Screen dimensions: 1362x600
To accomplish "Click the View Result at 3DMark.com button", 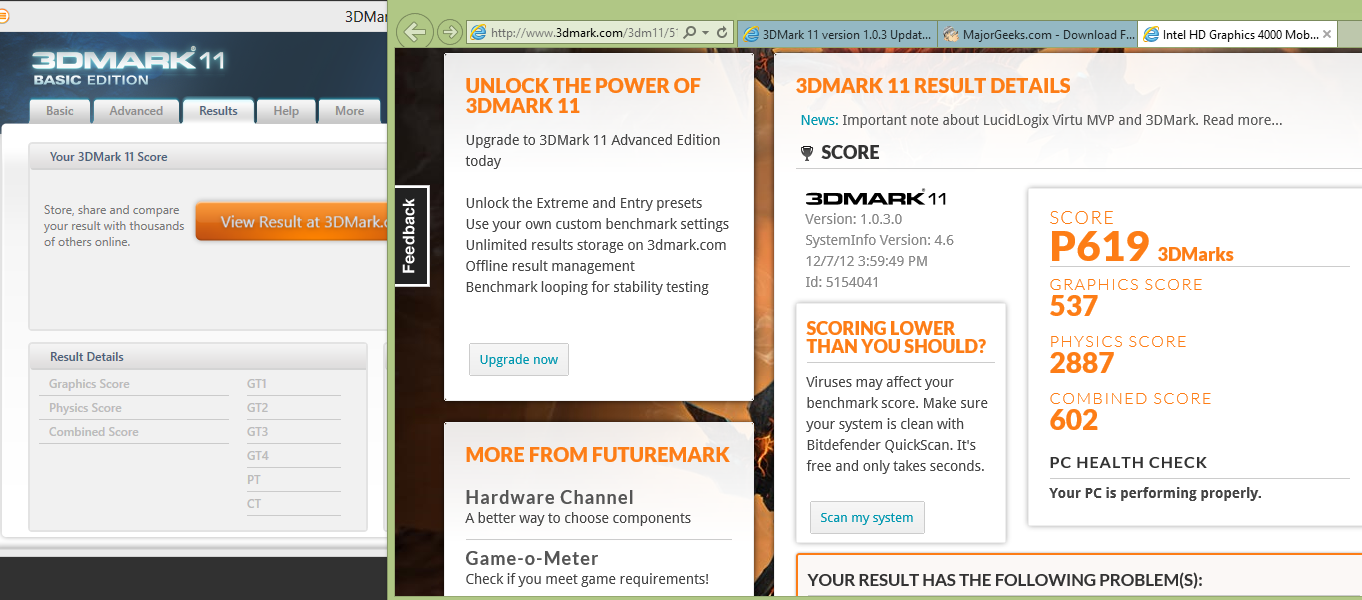I will [291, 222].
